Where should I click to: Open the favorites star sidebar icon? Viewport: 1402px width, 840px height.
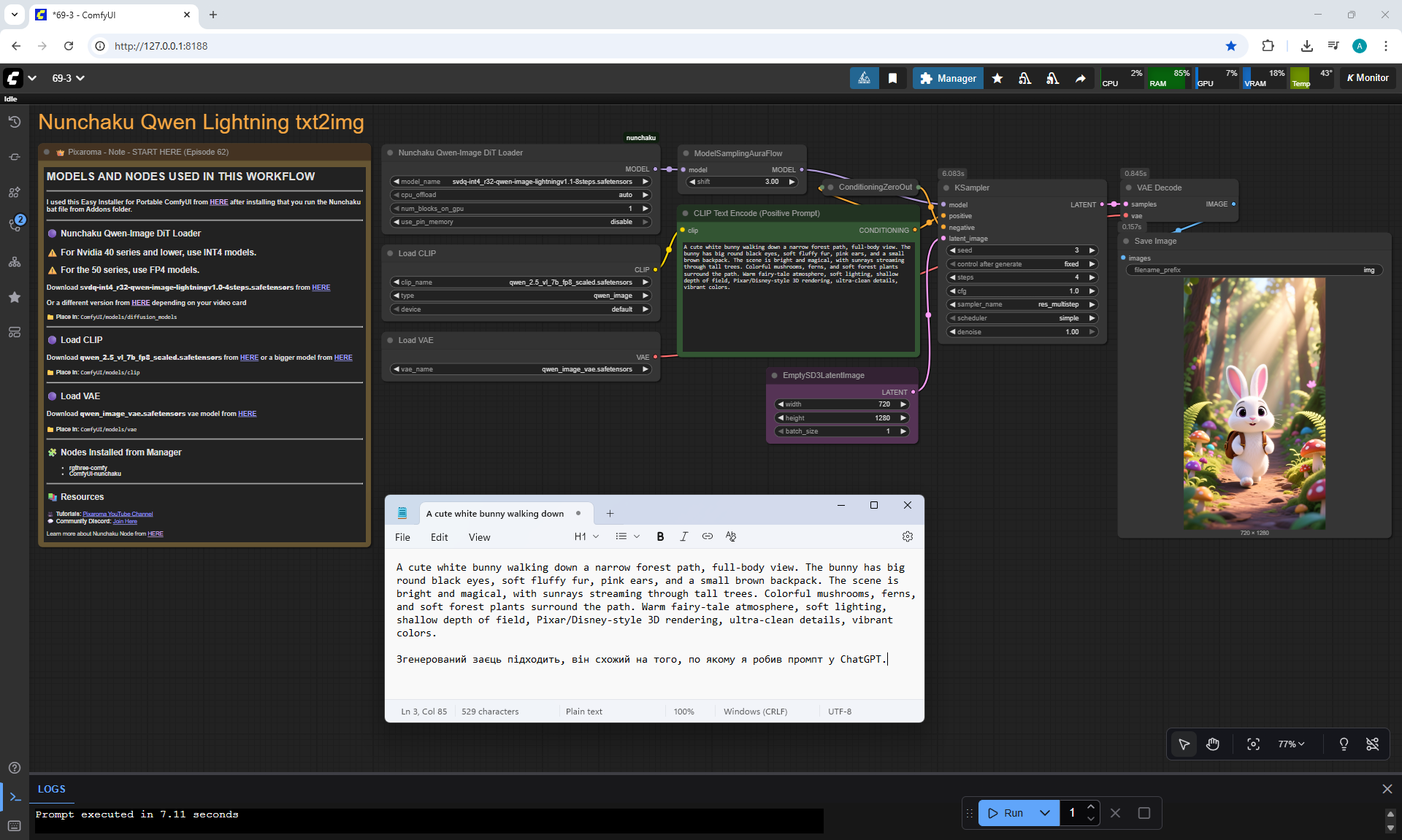pyautogui.click(x=15, y=297)
